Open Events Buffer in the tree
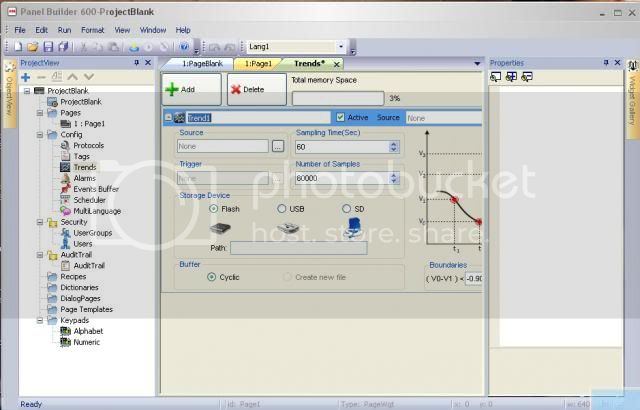Image resolution: width=640 pixels, height=410 pixels. pyautogui.click(x=96, y=189)
